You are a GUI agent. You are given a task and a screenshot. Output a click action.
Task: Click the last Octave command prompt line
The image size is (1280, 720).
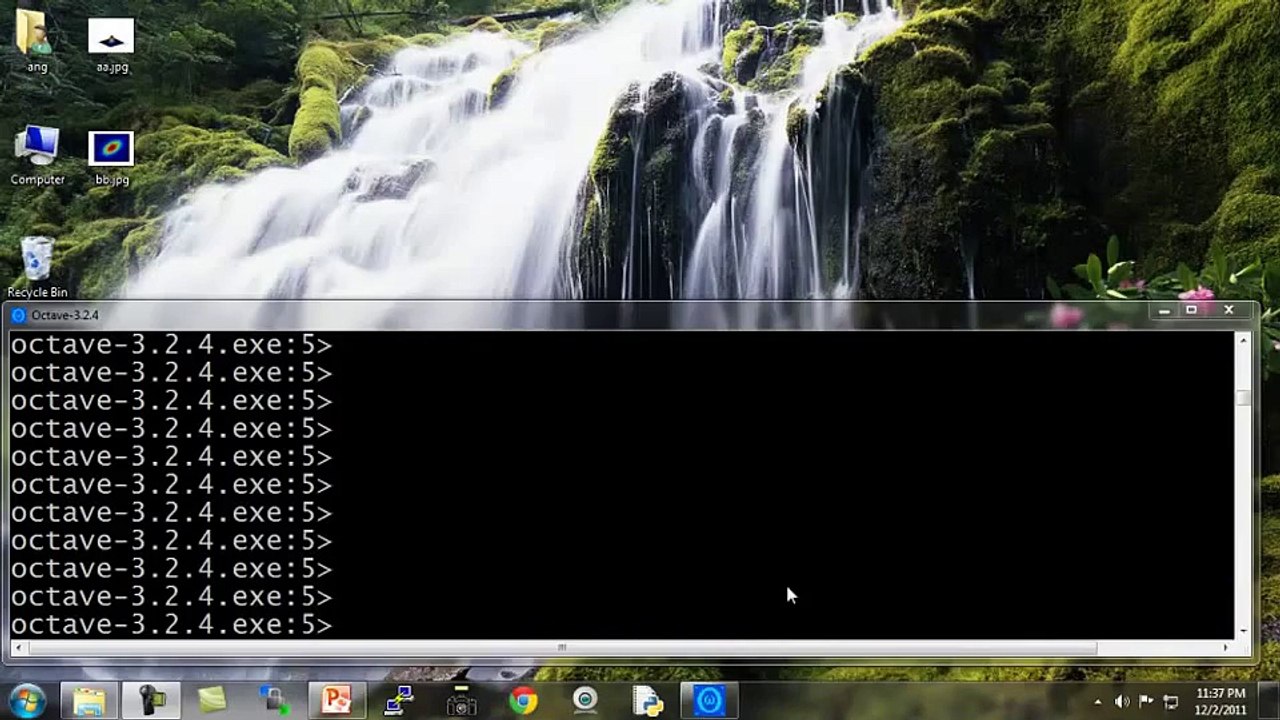point(170,625)
